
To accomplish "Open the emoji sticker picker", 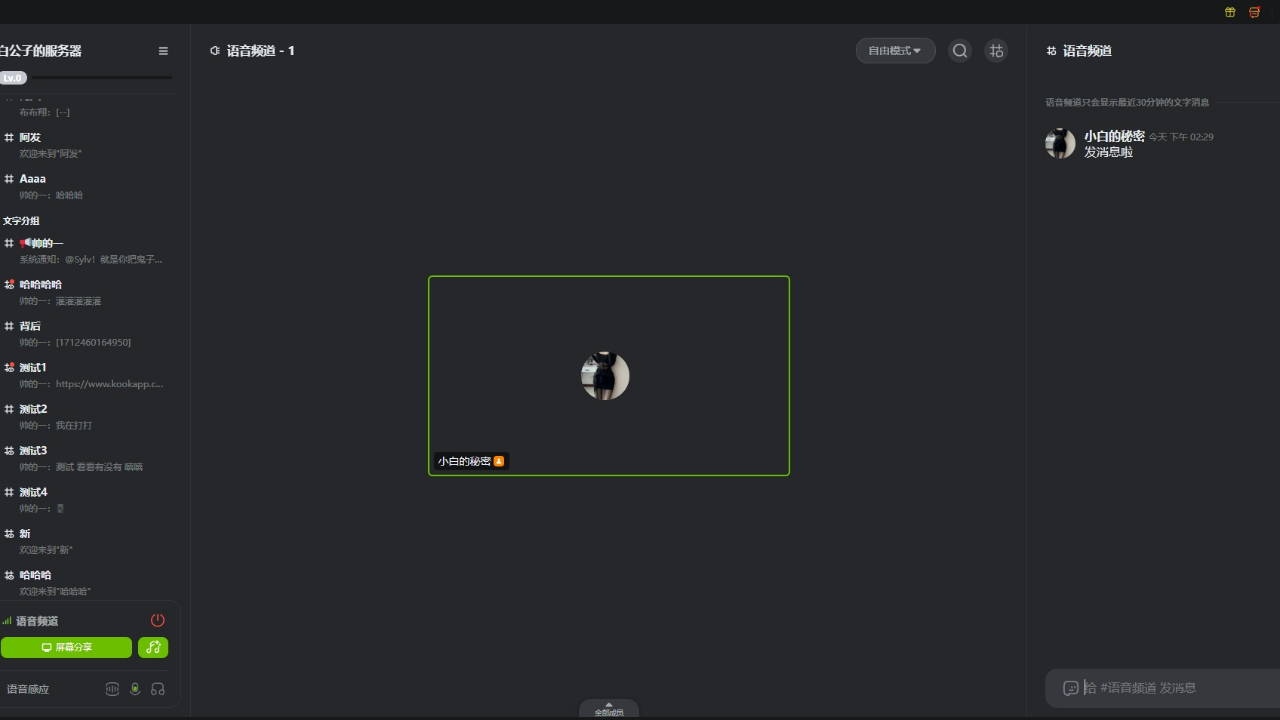I will coord(1071,688).
